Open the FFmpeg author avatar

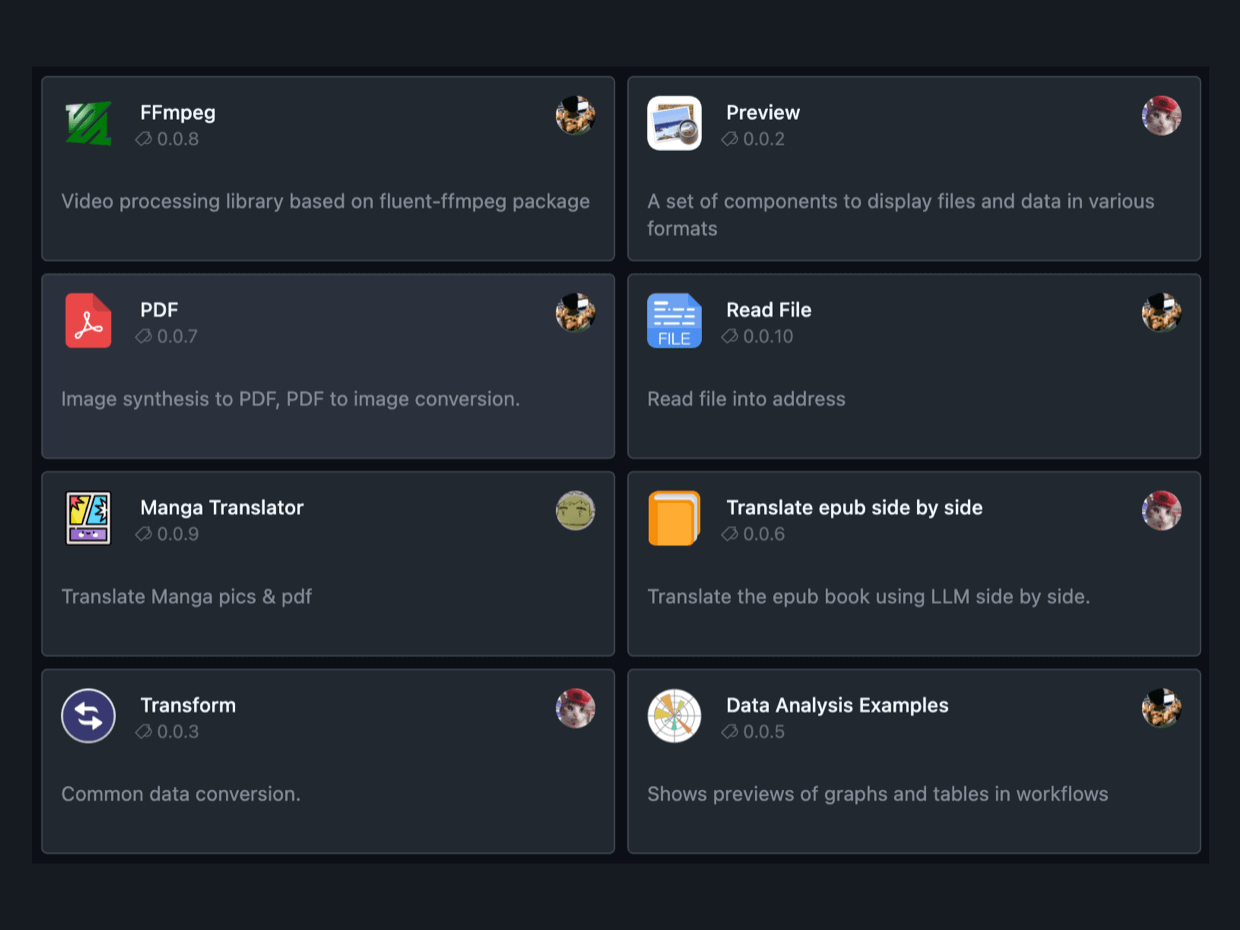coord(575,116)
